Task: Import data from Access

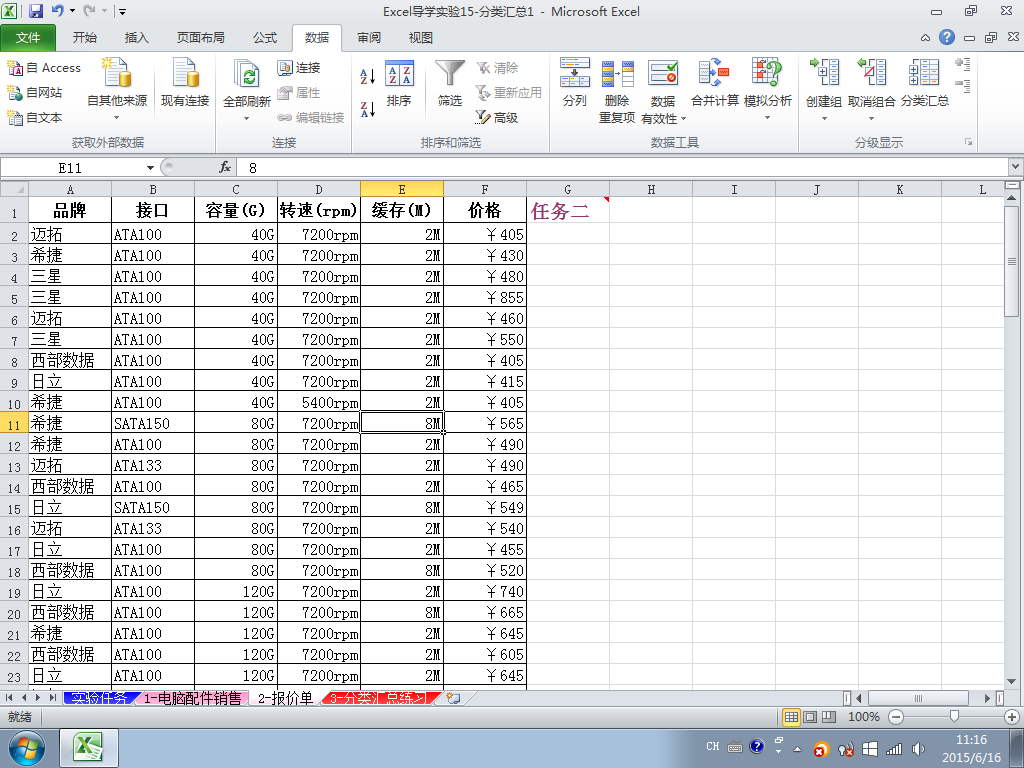Action: tap(44, 67)
